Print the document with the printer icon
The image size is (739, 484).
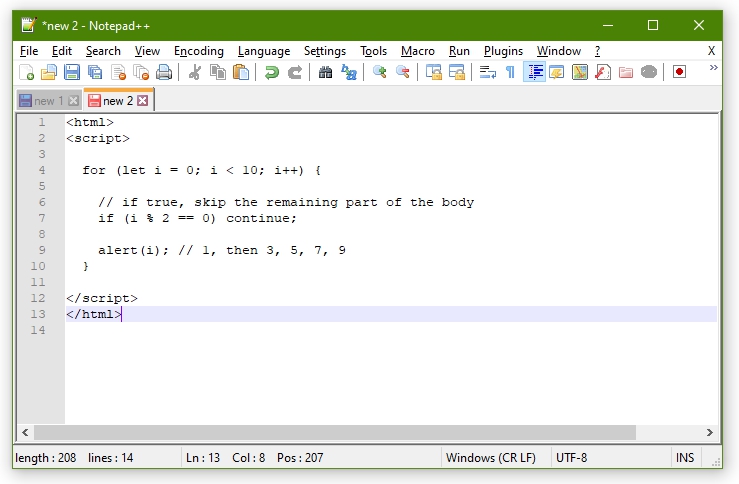point(164,72)
